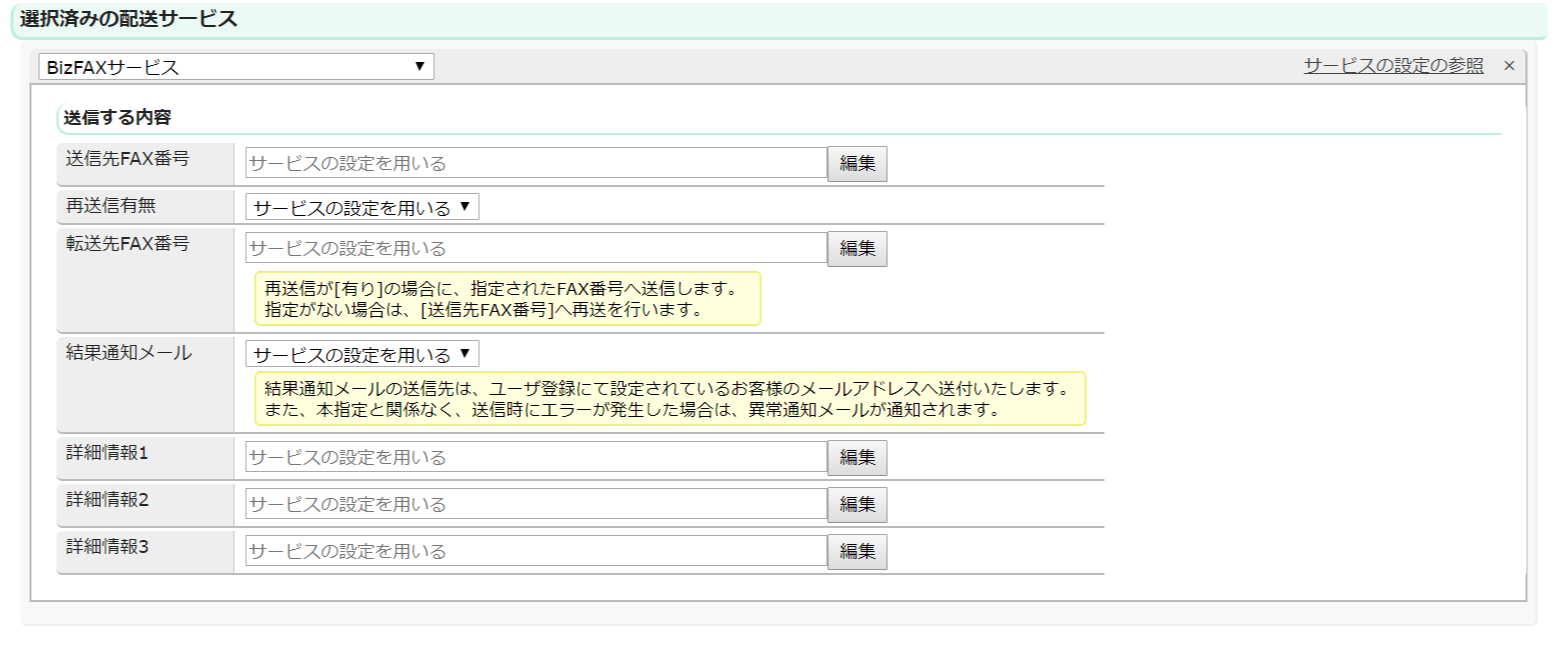The image size is (1561, 652).
Task: Open the サービスの設定の参照 link
Action: 1392,66
